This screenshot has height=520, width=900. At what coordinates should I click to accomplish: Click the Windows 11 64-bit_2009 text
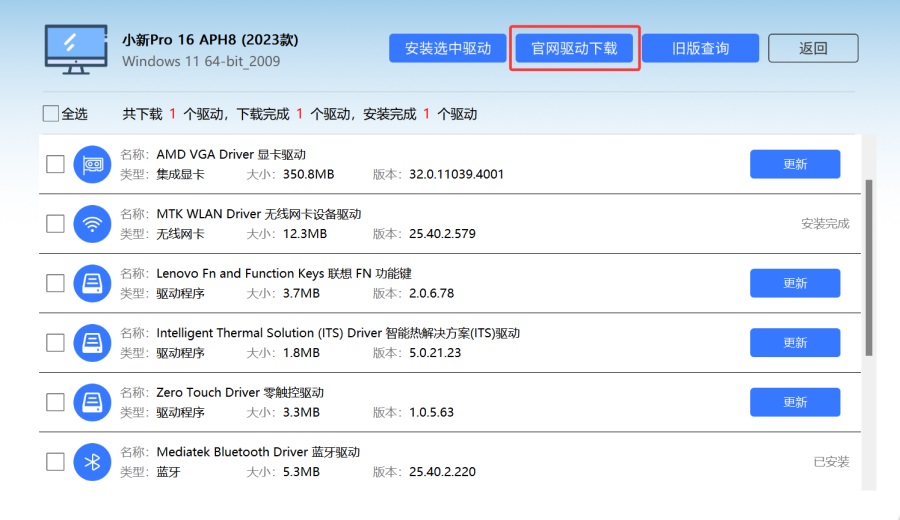pos(201,61)
